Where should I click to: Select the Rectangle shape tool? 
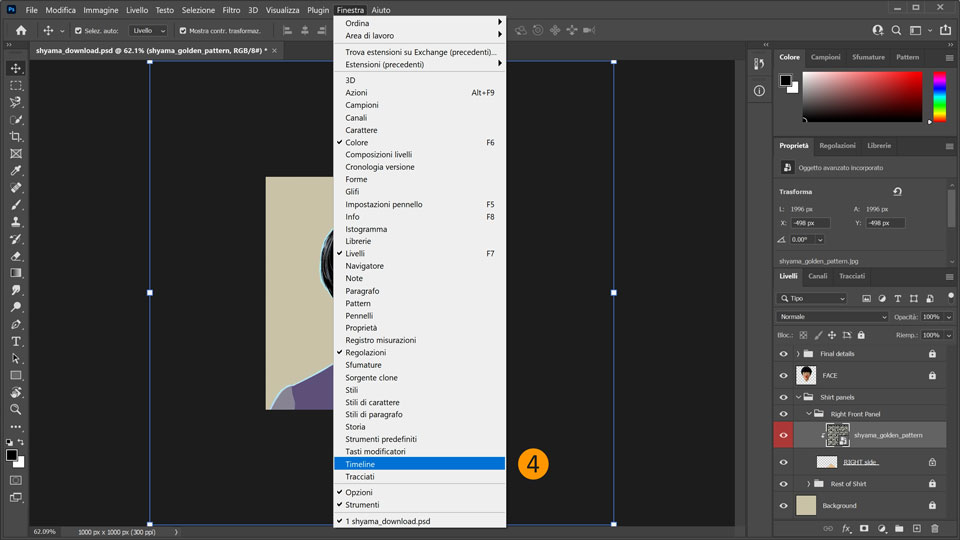pos(16,375)
